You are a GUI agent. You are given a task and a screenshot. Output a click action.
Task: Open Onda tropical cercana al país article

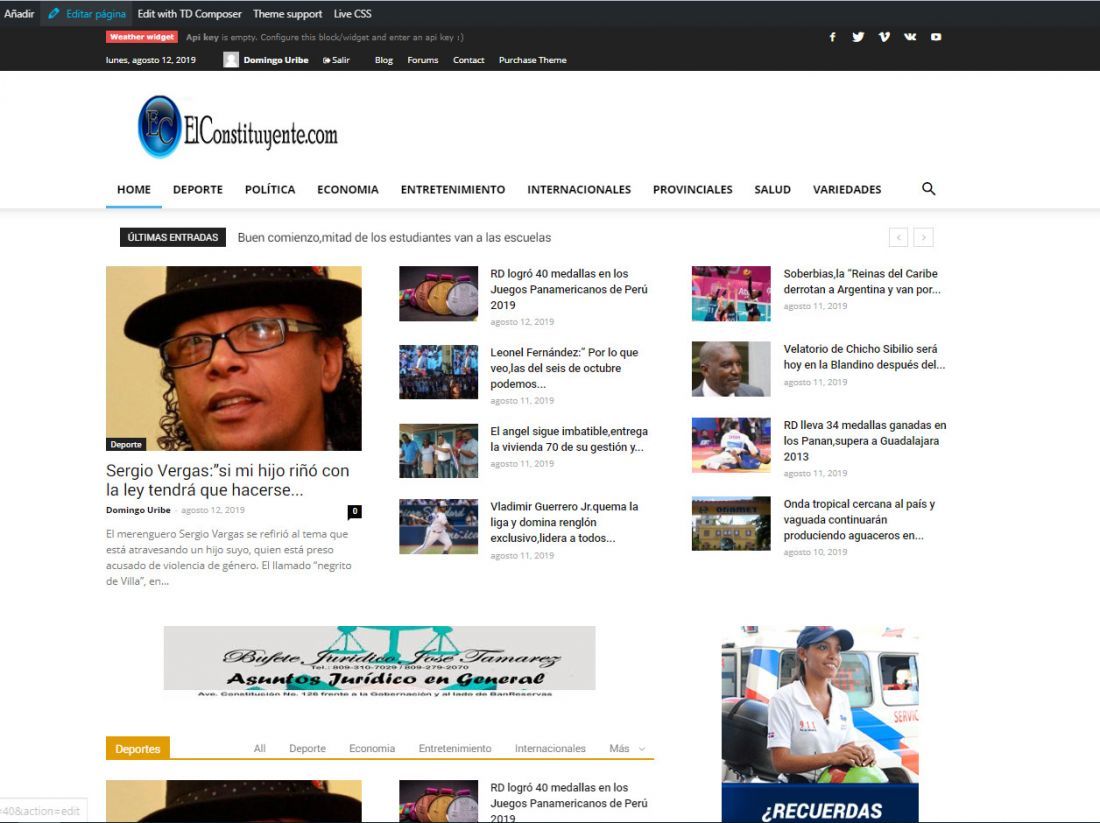[x=859, y=519]
